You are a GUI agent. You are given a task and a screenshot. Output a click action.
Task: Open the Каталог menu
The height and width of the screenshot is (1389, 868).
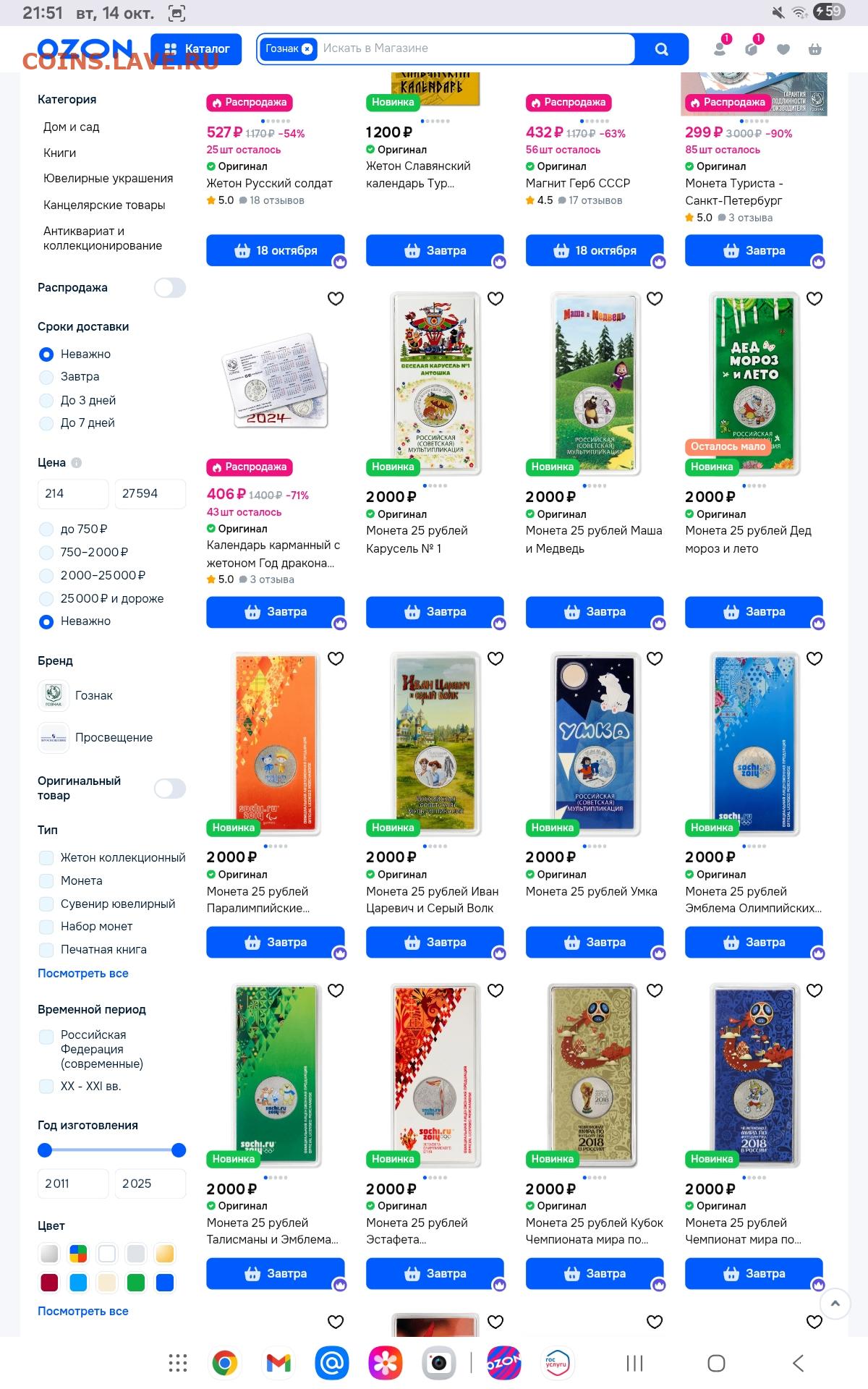click(196, 49)
